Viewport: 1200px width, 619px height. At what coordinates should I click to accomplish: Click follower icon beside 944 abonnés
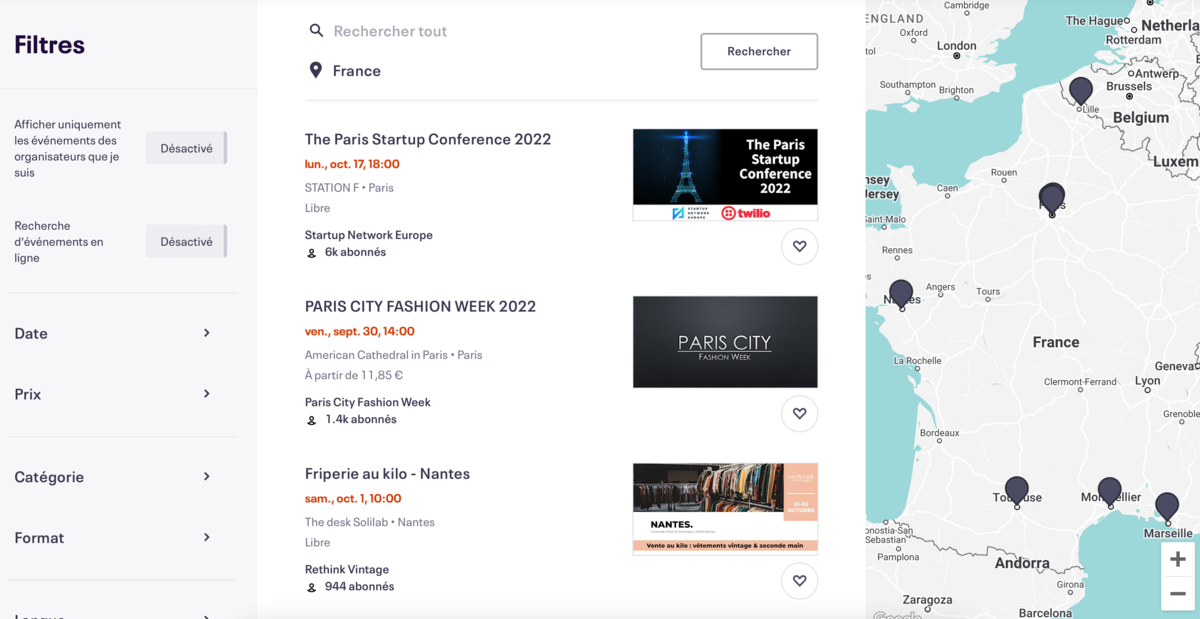[x=312, y=587]
